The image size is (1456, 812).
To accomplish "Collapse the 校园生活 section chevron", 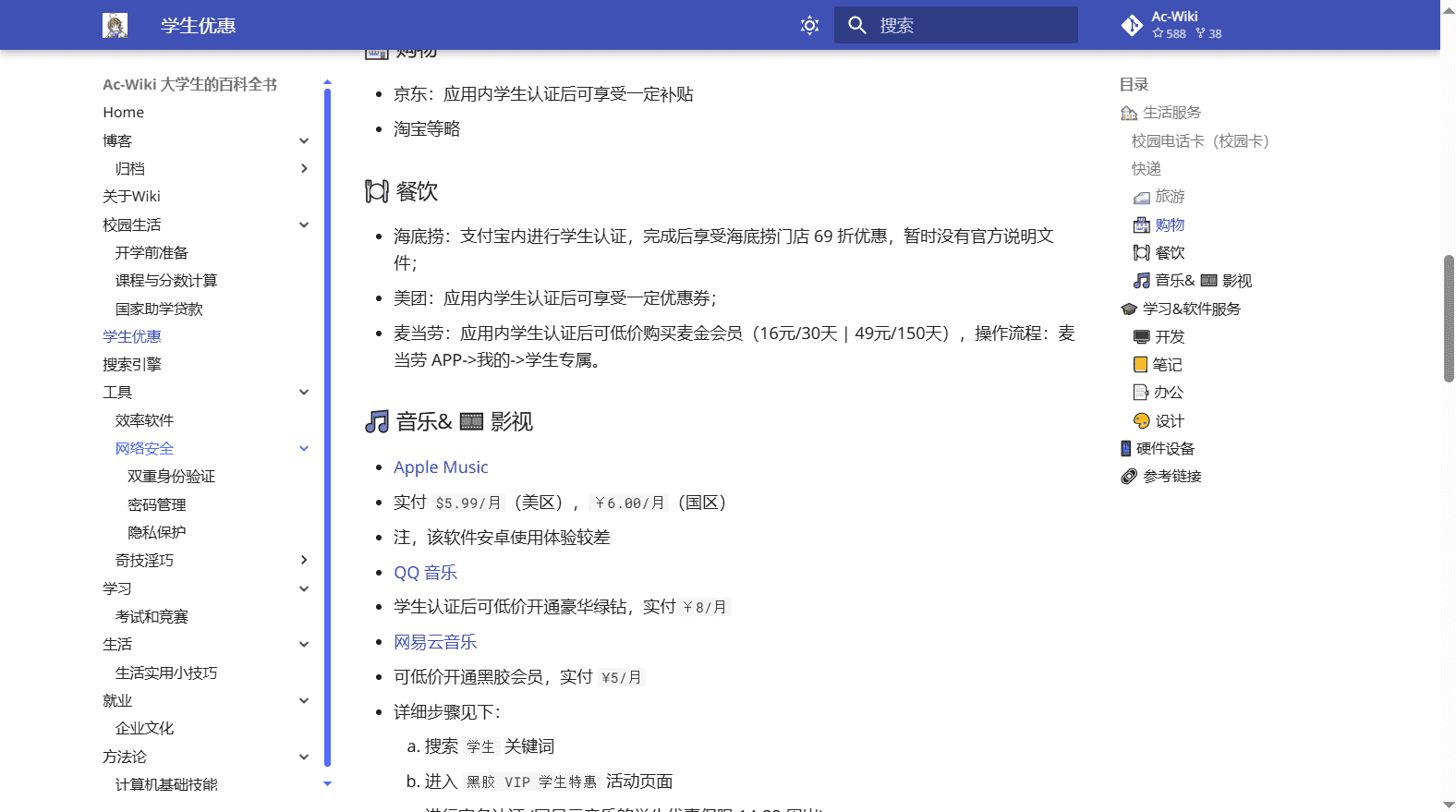I will (304, 224).
